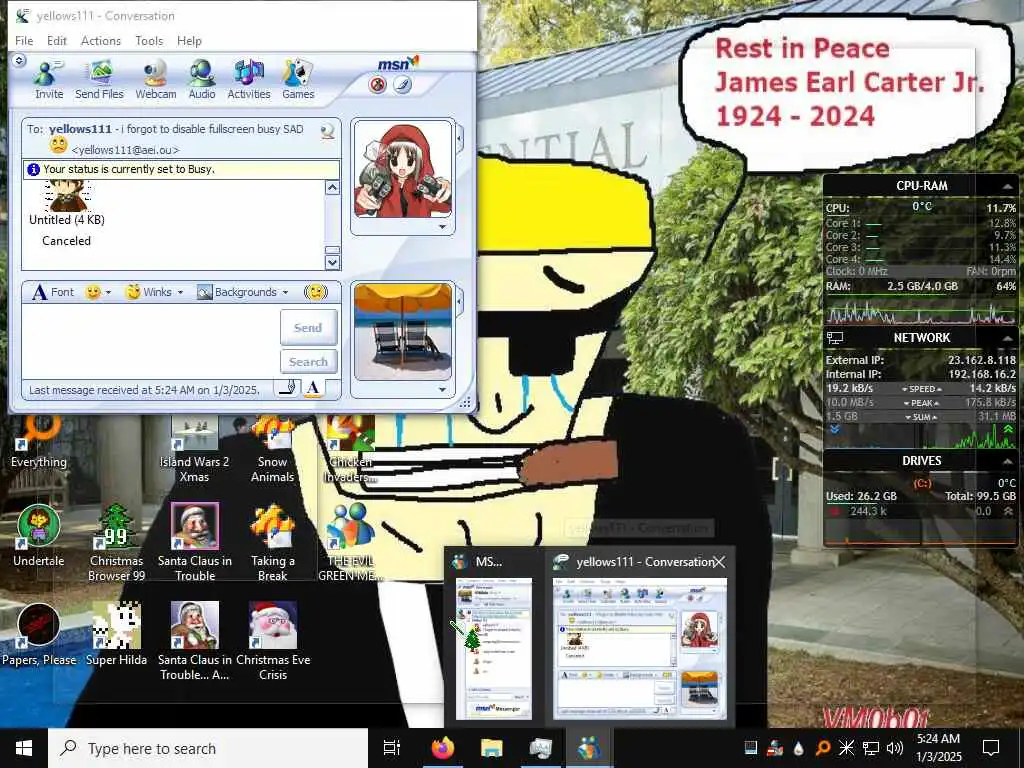This screenshot has width=1024, height=768.
Task: Click the contact's anime display picture
Action: click(403, 170)
